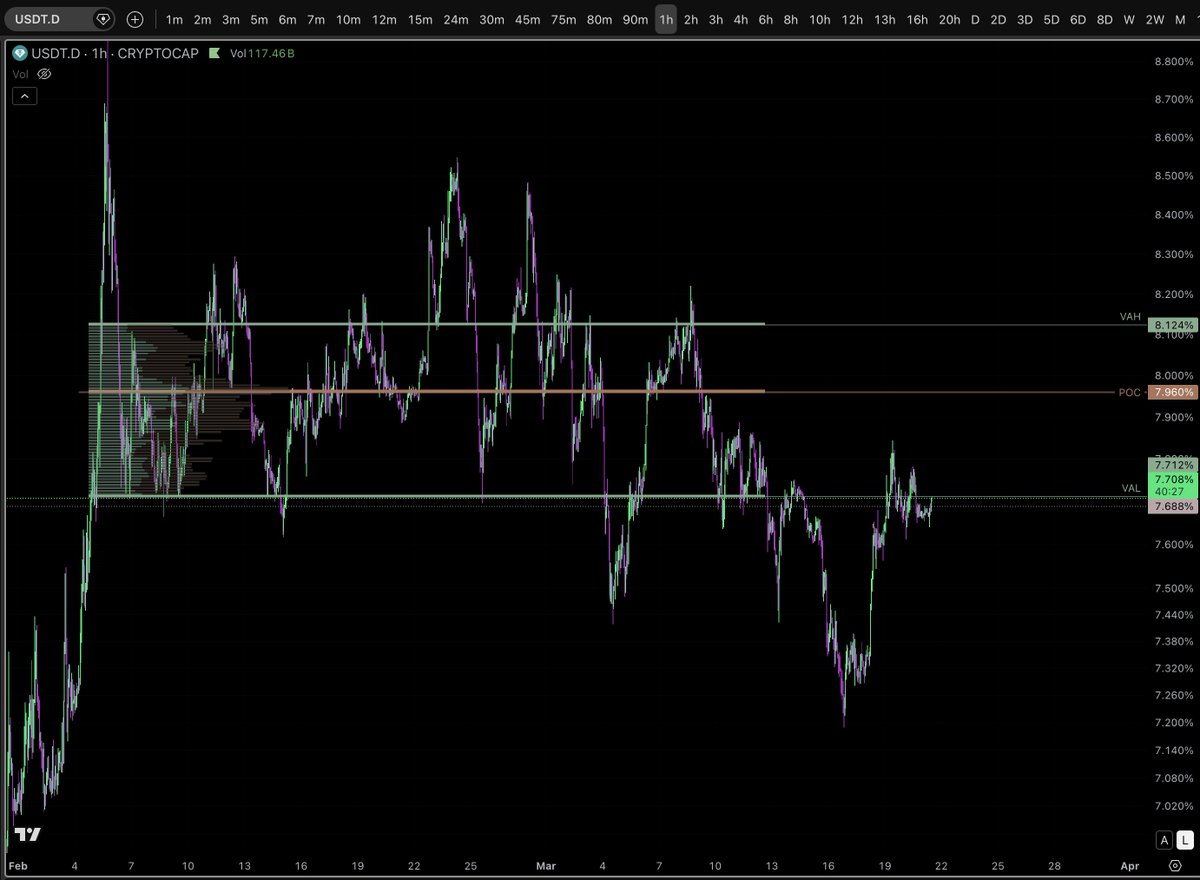Set timeframe to 10h
1200x880 pixels.
pyautogui.click(x=819, y=20)
